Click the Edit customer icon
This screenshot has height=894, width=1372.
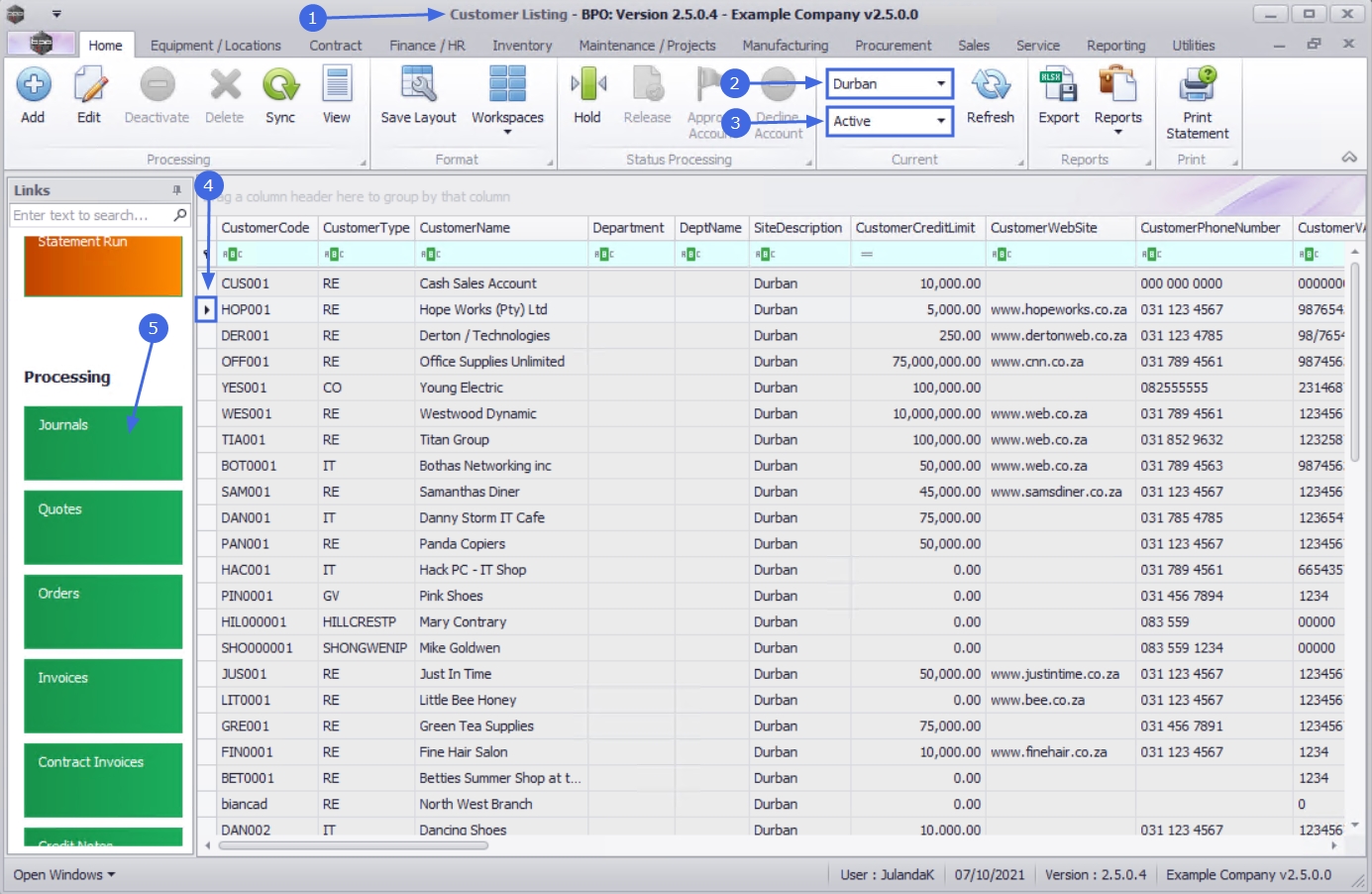[x=89, y=86]
